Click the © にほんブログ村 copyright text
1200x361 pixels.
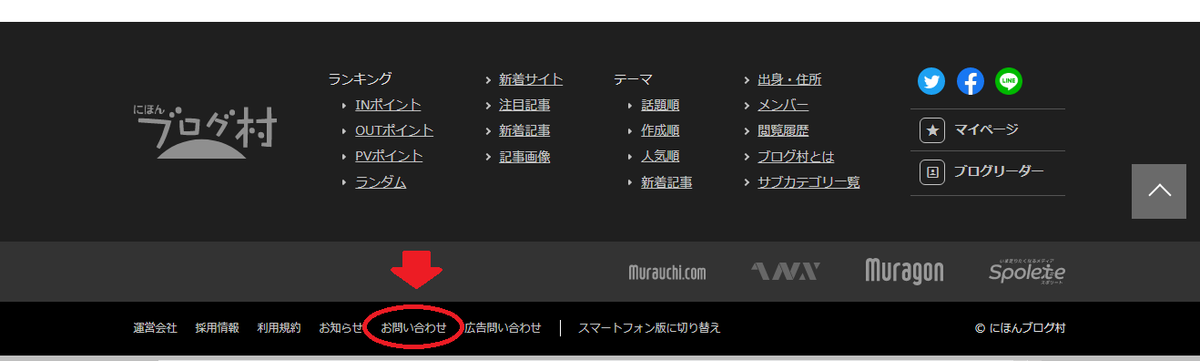(1020, 328)
